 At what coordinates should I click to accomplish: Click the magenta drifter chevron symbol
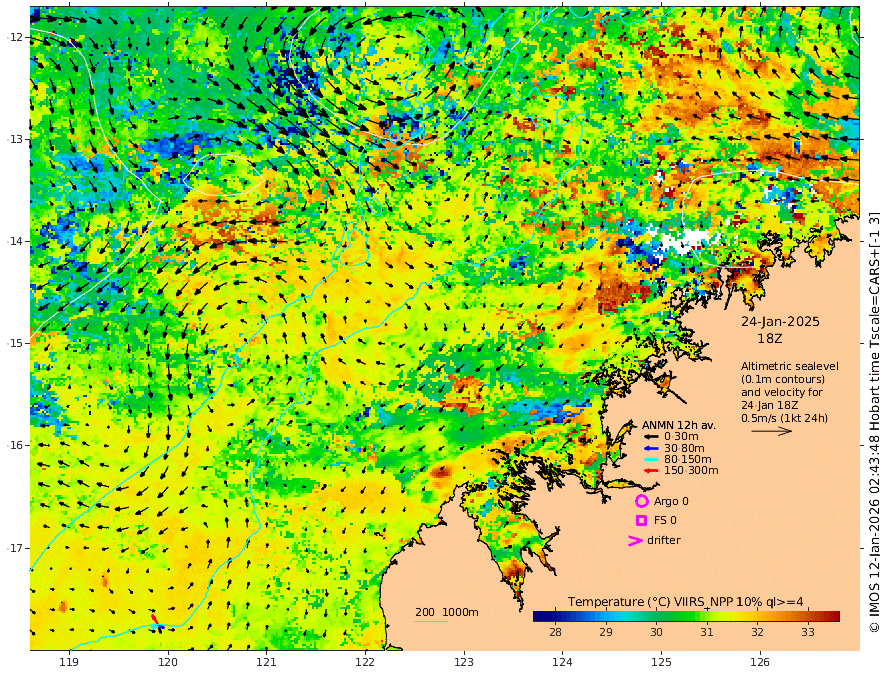(635, 540)
